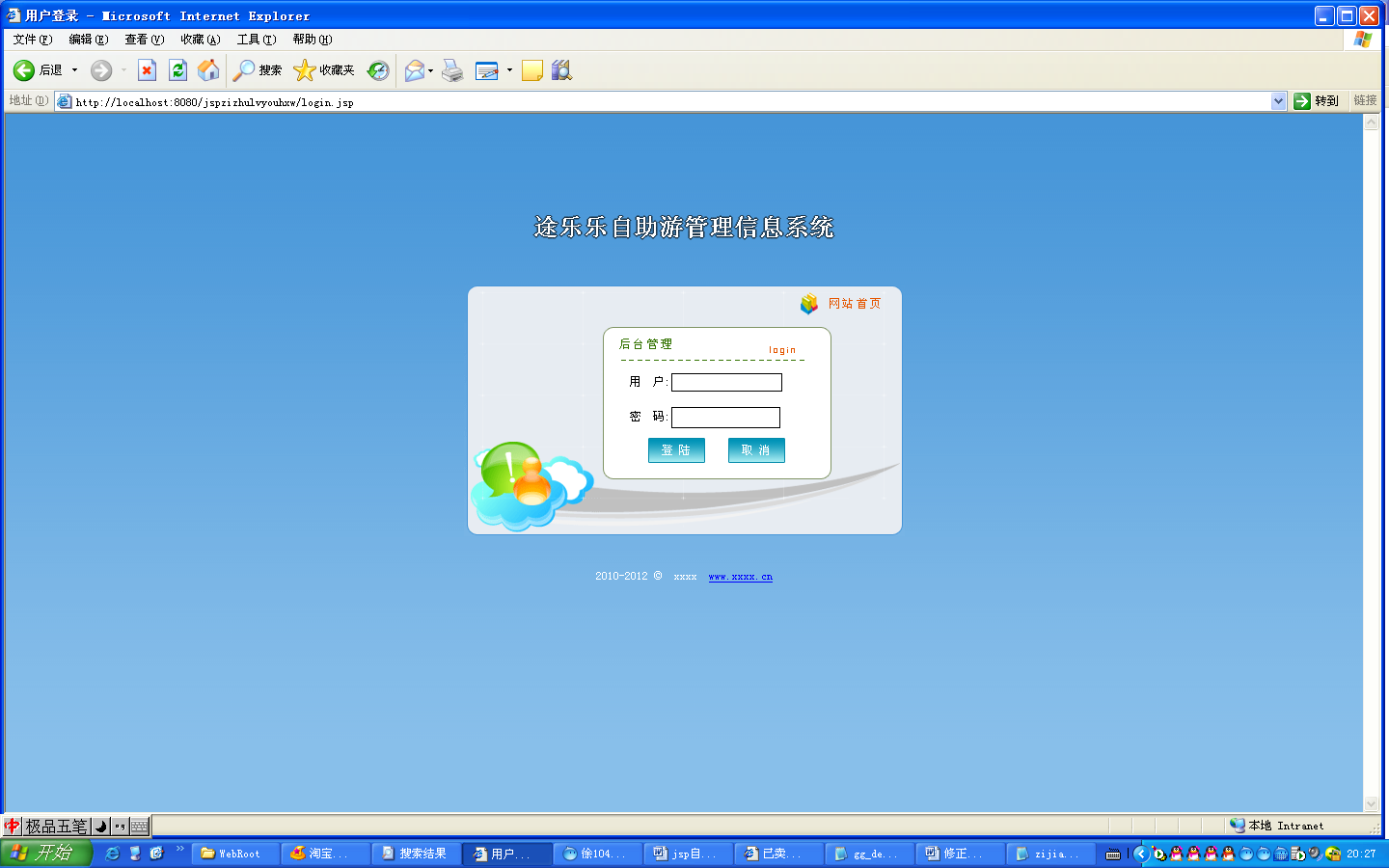Open the History clock icon

tap(378, 70)
